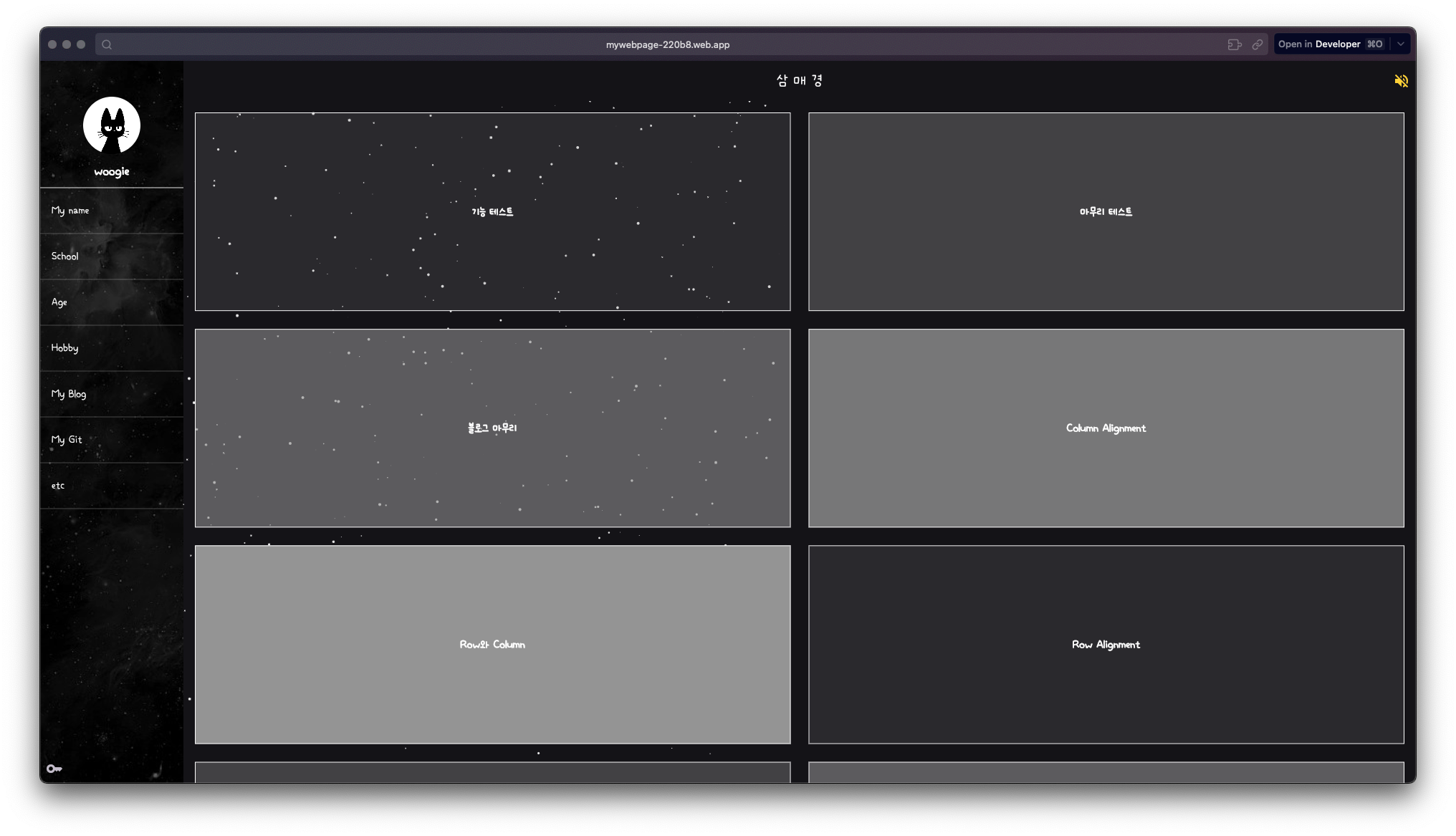The image size is (1456, 836).
Task: Select My name in the sidebar
Action: tap(70, 211)
